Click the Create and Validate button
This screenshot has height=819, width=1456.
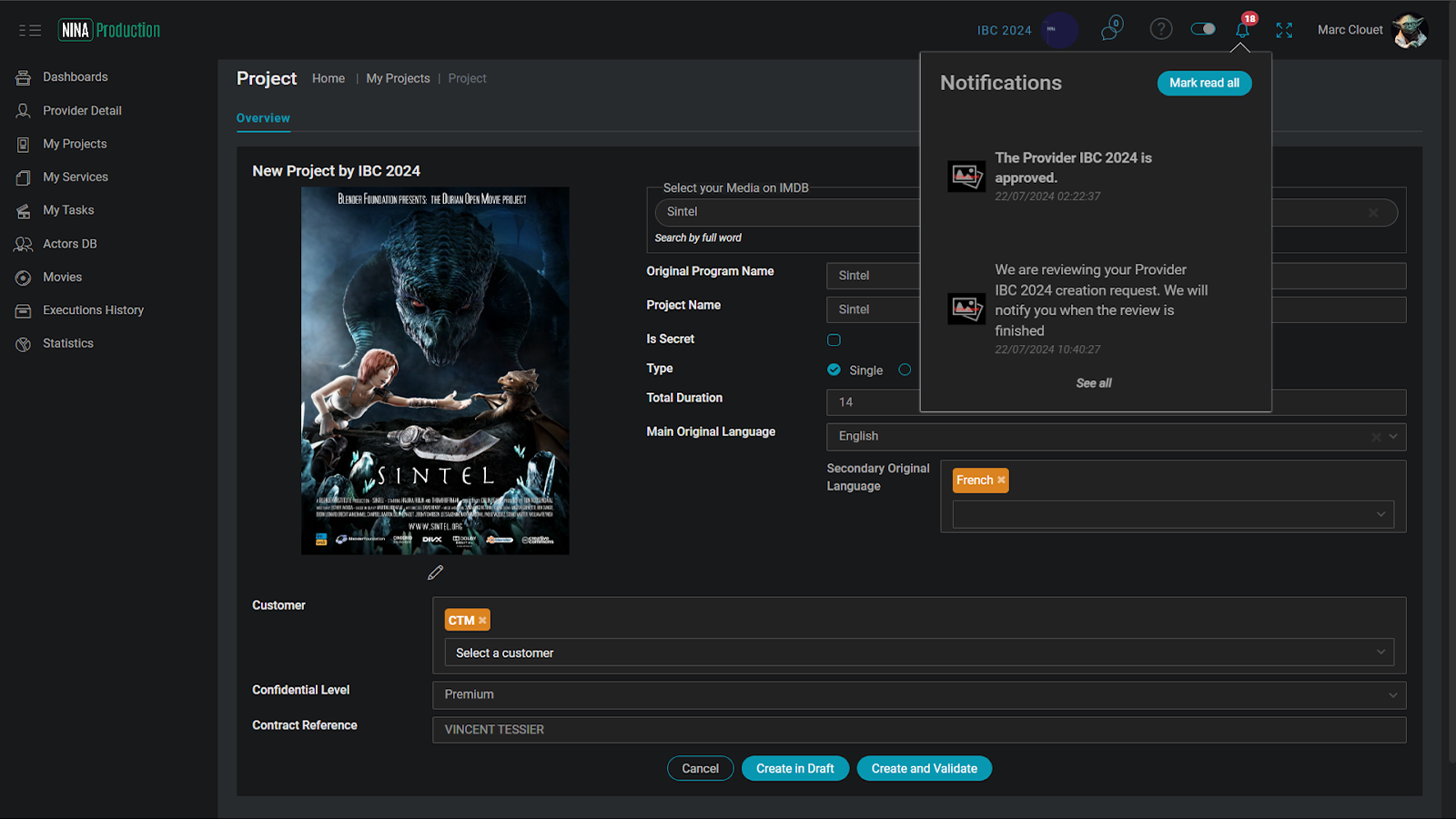[924, 769]
